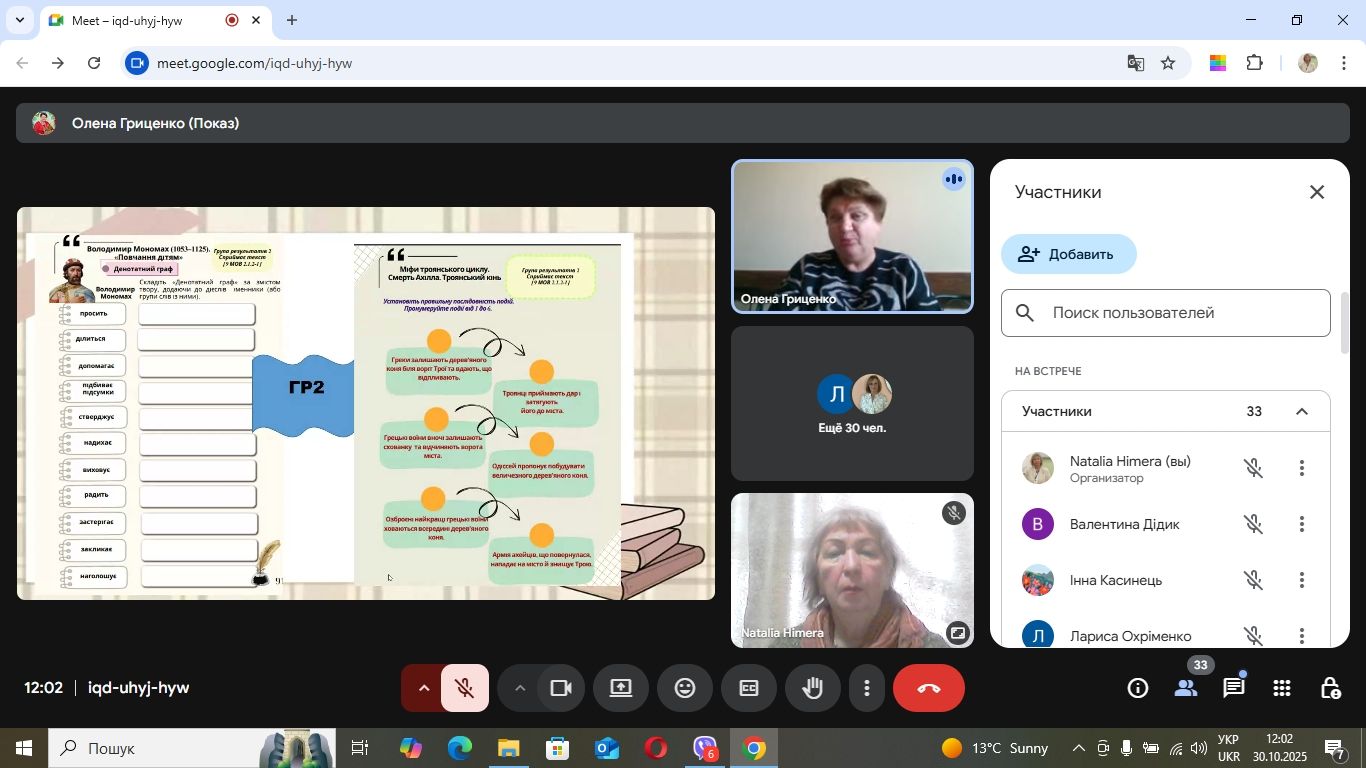This screenshot has width=1366, height=768.
Task: Expand video settings chevron beside camera
Action: pyautogui.click(x=520, y=688)
